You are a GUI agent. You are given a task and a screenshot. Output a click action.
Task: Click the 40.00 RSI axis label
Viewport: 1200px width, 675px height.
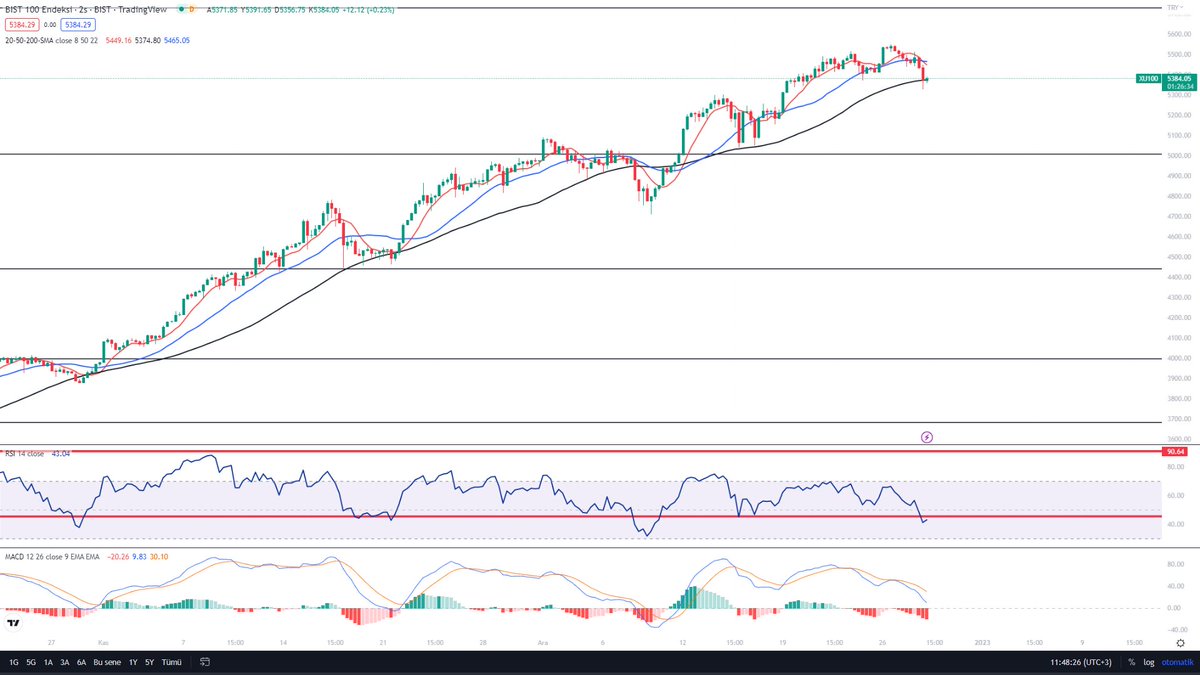click(1176, 524)
